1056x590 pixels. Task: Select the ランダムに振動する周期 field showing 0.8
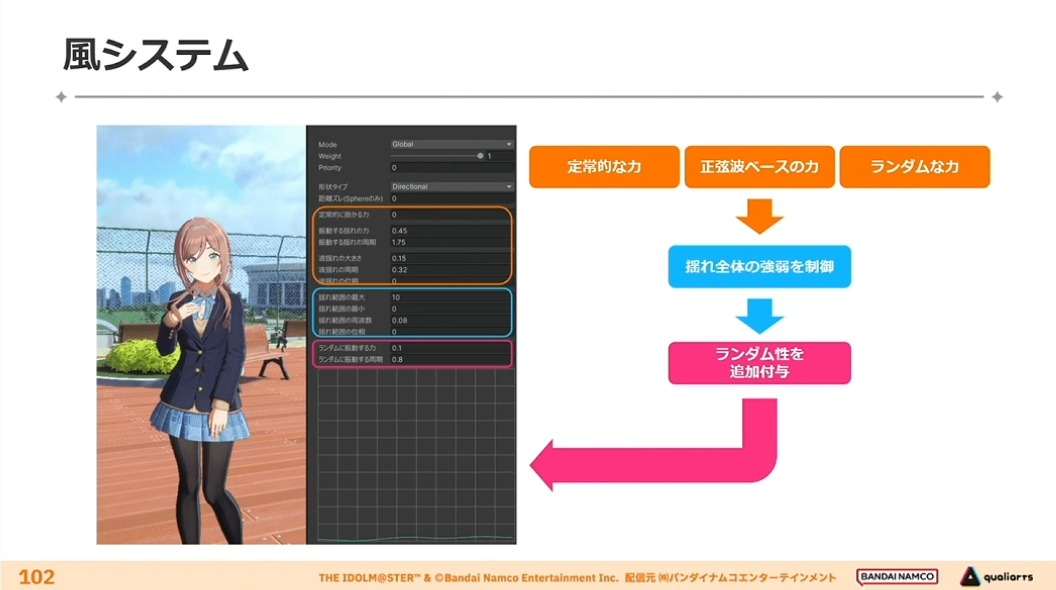(449, 360)
